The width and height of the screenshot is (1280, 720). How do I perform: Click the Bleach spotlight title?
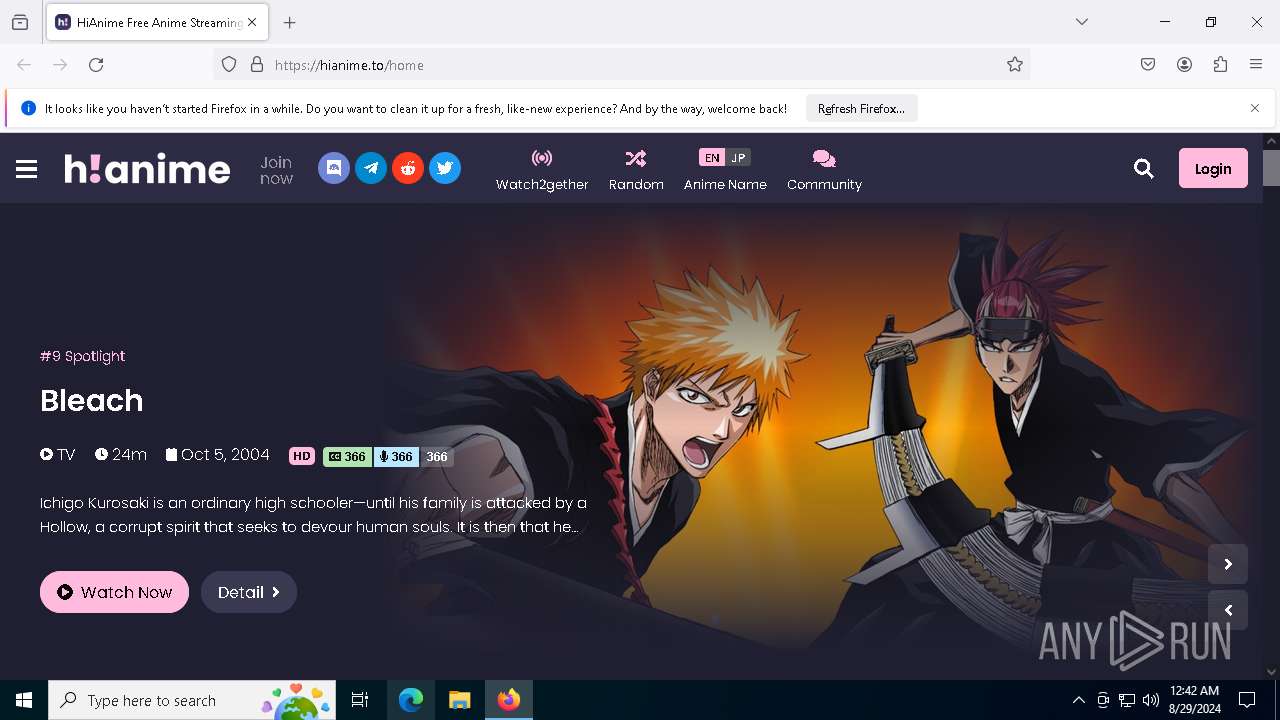pyautogui.click(x=92, y=400)
